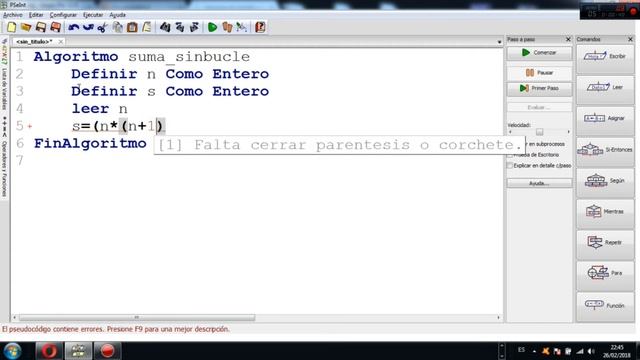Enable Prueba de Escritorio checkbox
This screenshot has width=640, height=360.
pos(509,155)
